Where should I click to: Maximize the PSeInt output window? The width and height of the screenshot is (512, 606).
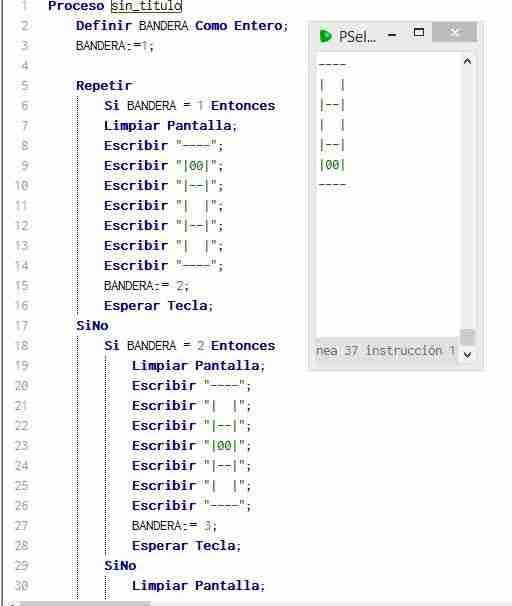click(419, 32)
